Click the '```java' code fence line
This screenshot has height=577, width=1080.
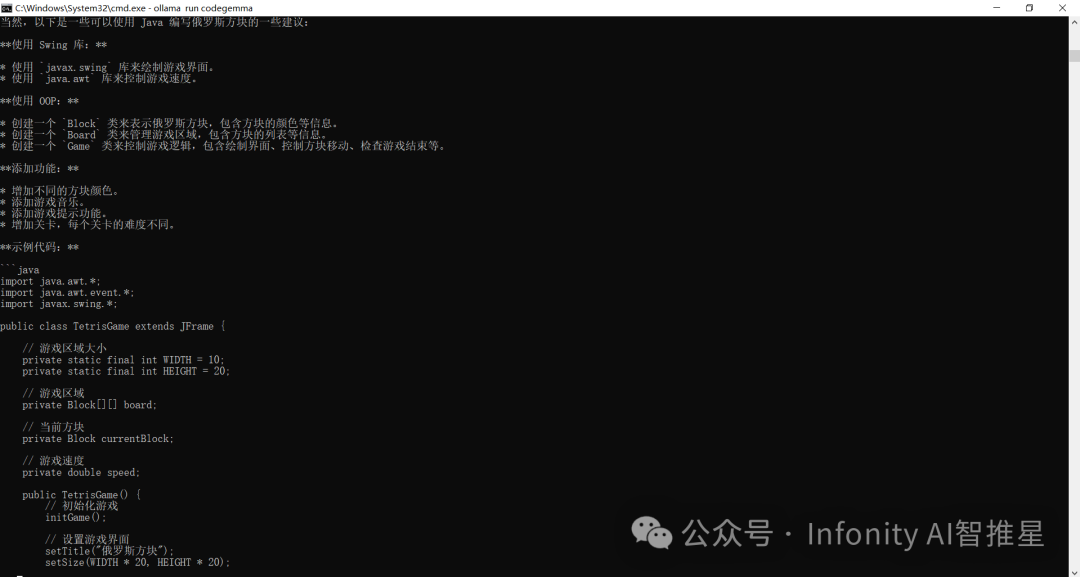20,270
